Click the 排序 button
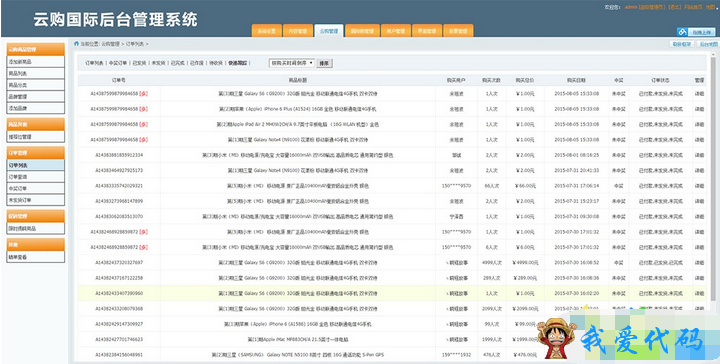This screenshot has width=720, height=364. [324, 63]
